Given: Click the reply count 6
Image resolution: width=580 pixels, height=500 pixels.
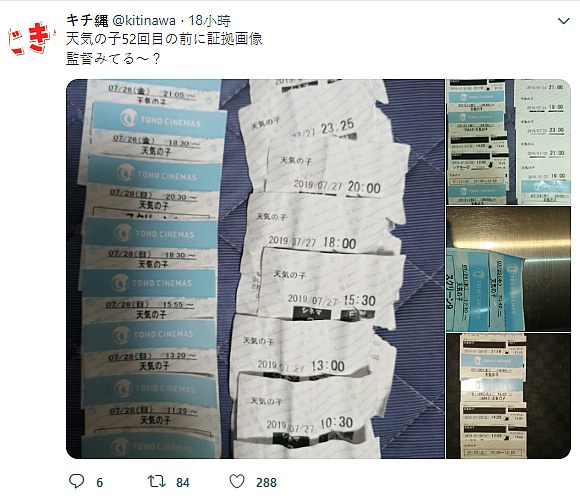Looking at the screenshot, I should pyautogui.click(x=100, y=483).
